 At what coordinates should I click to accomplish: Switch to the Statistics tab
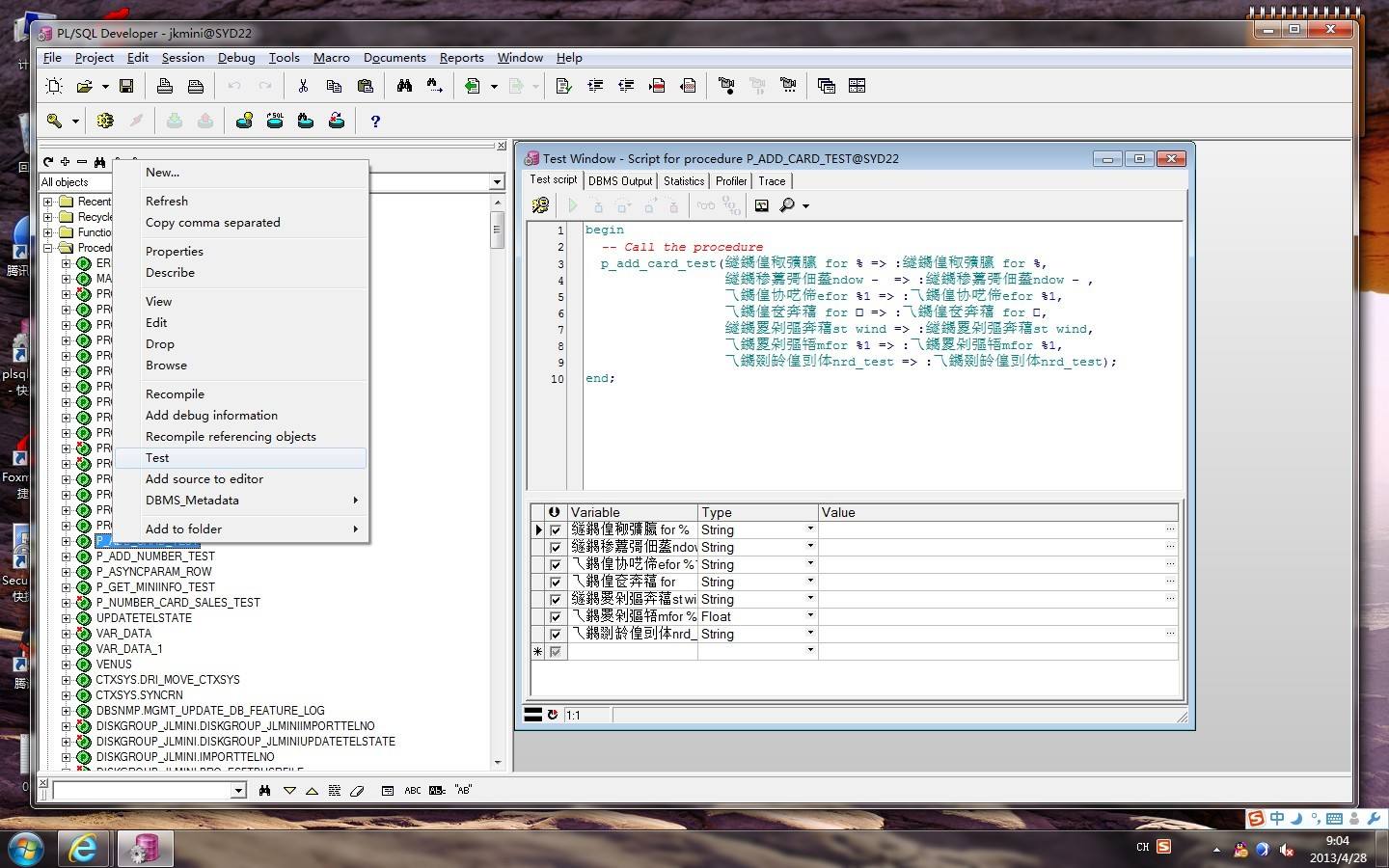(684, 181)
